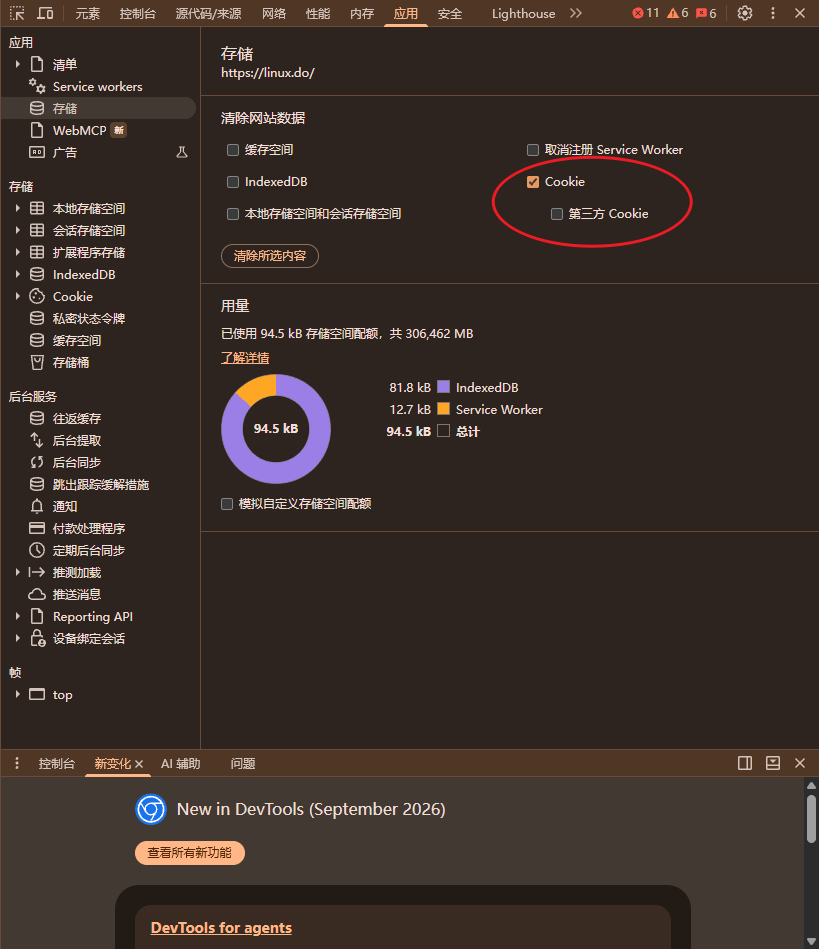Toggle the device toolbar icon
Screen dimensions: 819x949
click(x=45, y=13)
